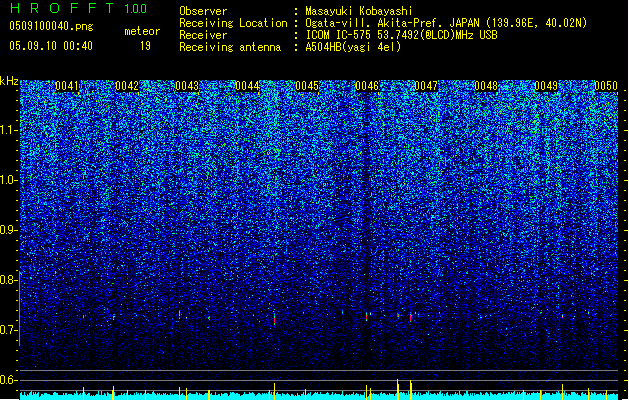Click the 0042 time marker

[127, 86]
